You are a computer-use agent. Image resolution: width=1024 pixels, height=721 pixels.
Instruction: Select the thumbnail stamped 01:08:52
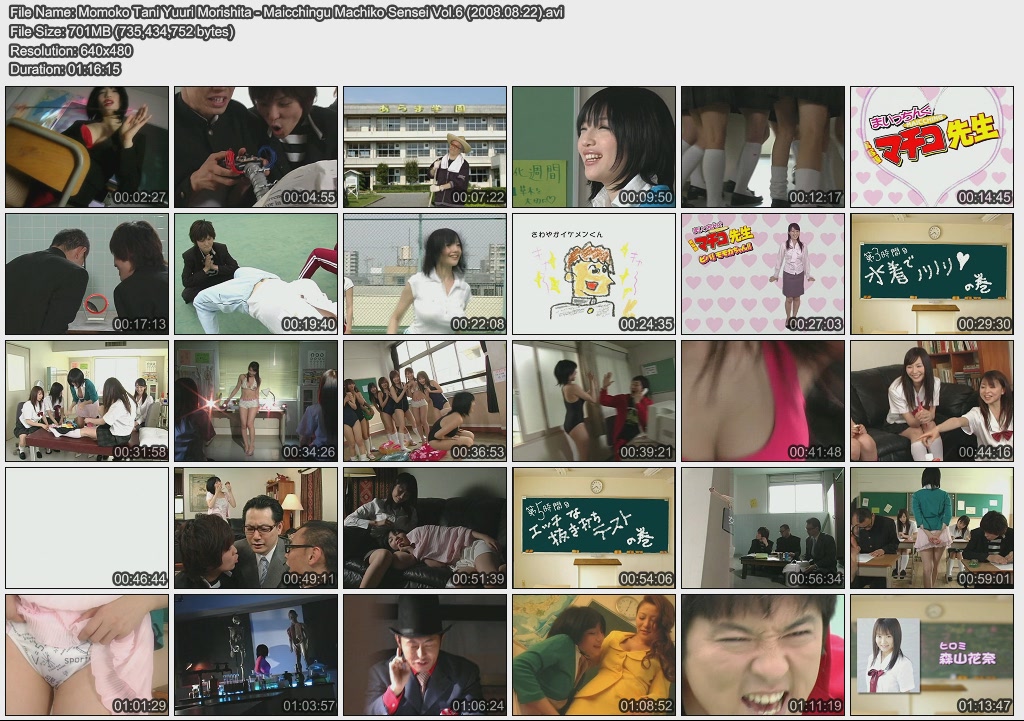coord(594,655)
